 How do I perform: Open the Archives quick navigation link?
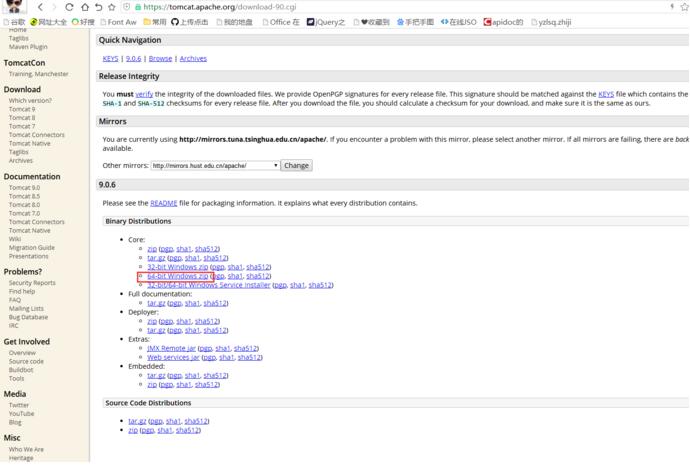pos(193,58)
